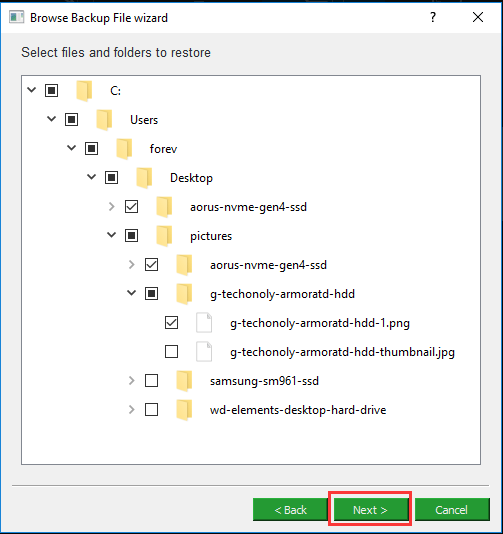Click the wd-elements-desktop-hard-drive folder icon
This screenshot has height=534, width=503.
tap(184, 409)
